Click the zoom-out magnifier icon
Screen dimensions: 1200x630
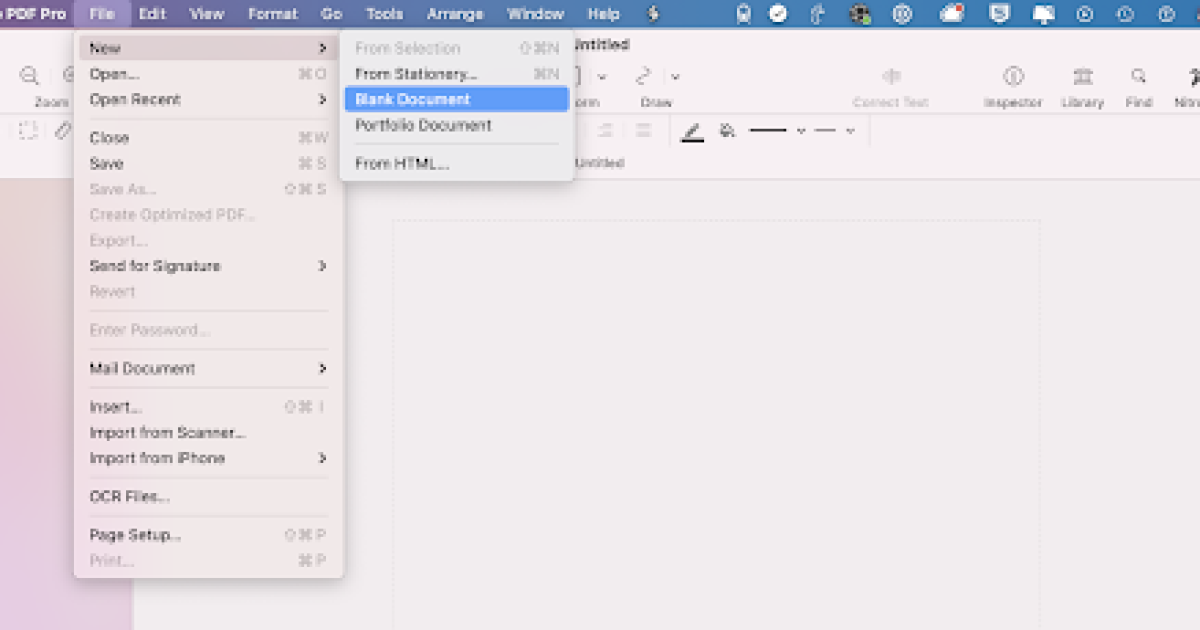coord(29,75)
